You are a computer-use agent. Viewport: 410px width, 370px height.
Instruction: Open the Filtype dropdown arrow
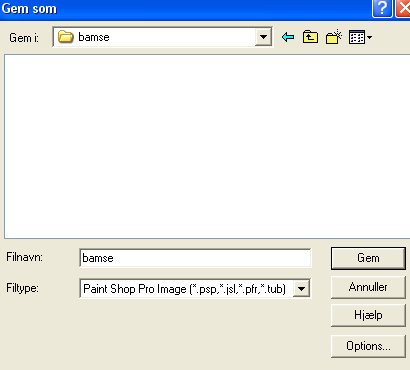301,289
